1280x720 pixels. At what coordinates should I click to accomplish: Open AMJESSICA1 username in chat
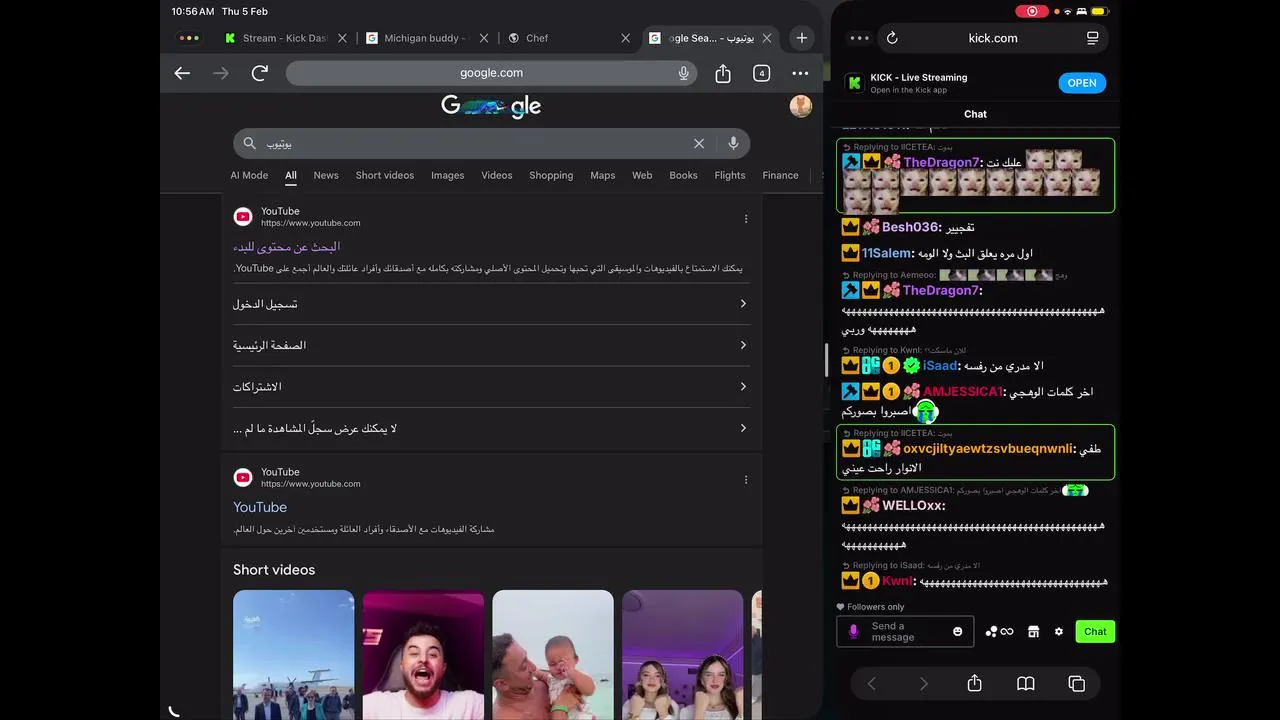tap(962, 392)
